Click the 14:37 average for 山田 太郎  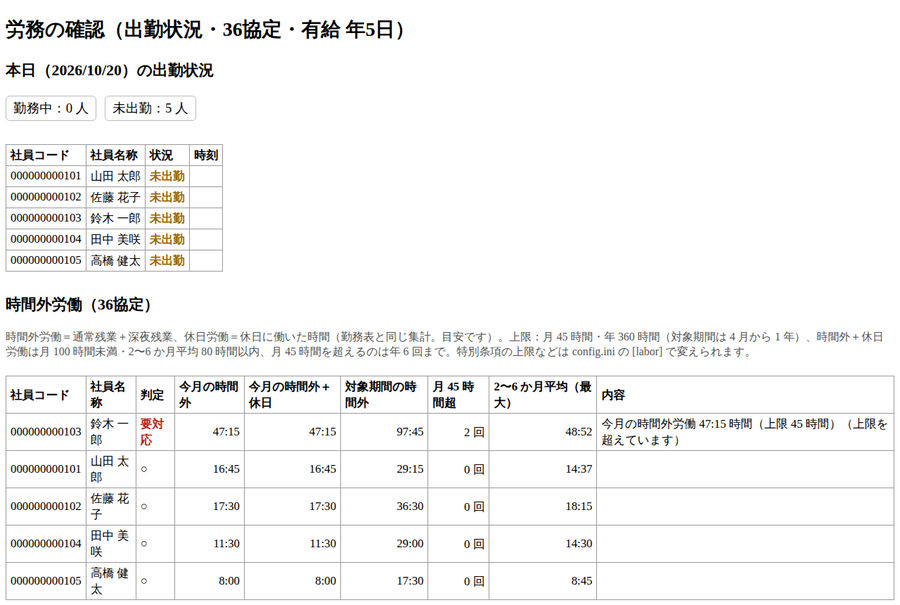point(579,469)
